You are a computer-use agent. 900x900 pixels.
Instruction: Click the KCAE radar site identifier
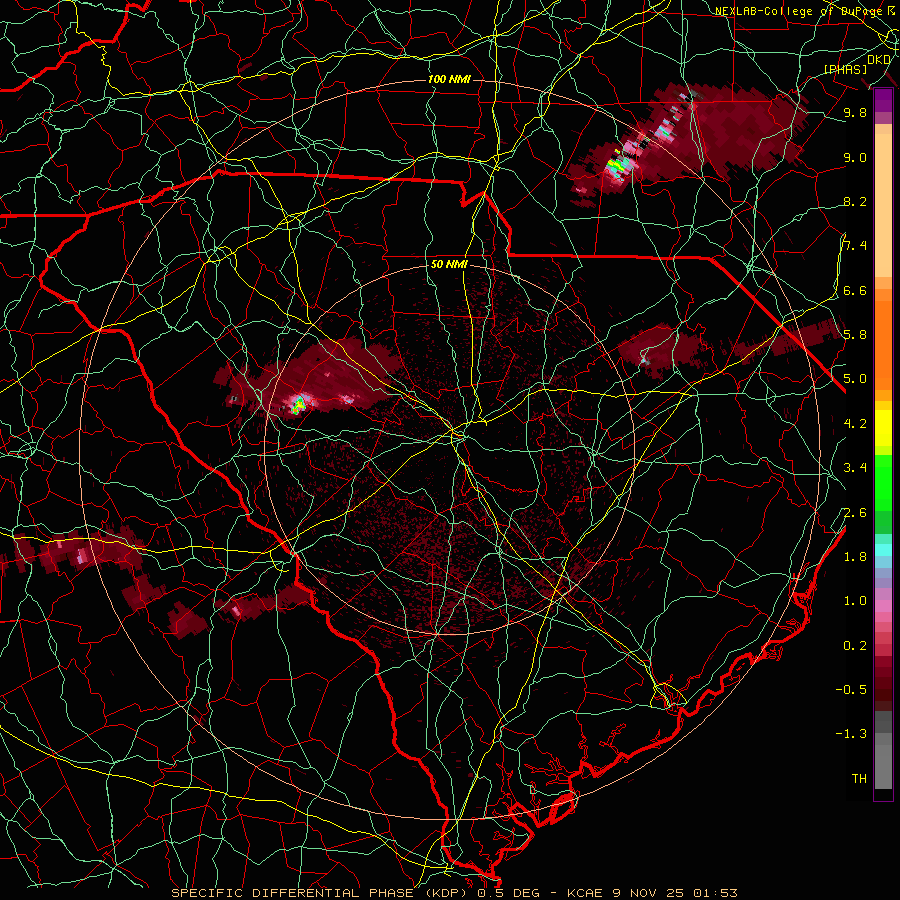click(584, 893)
